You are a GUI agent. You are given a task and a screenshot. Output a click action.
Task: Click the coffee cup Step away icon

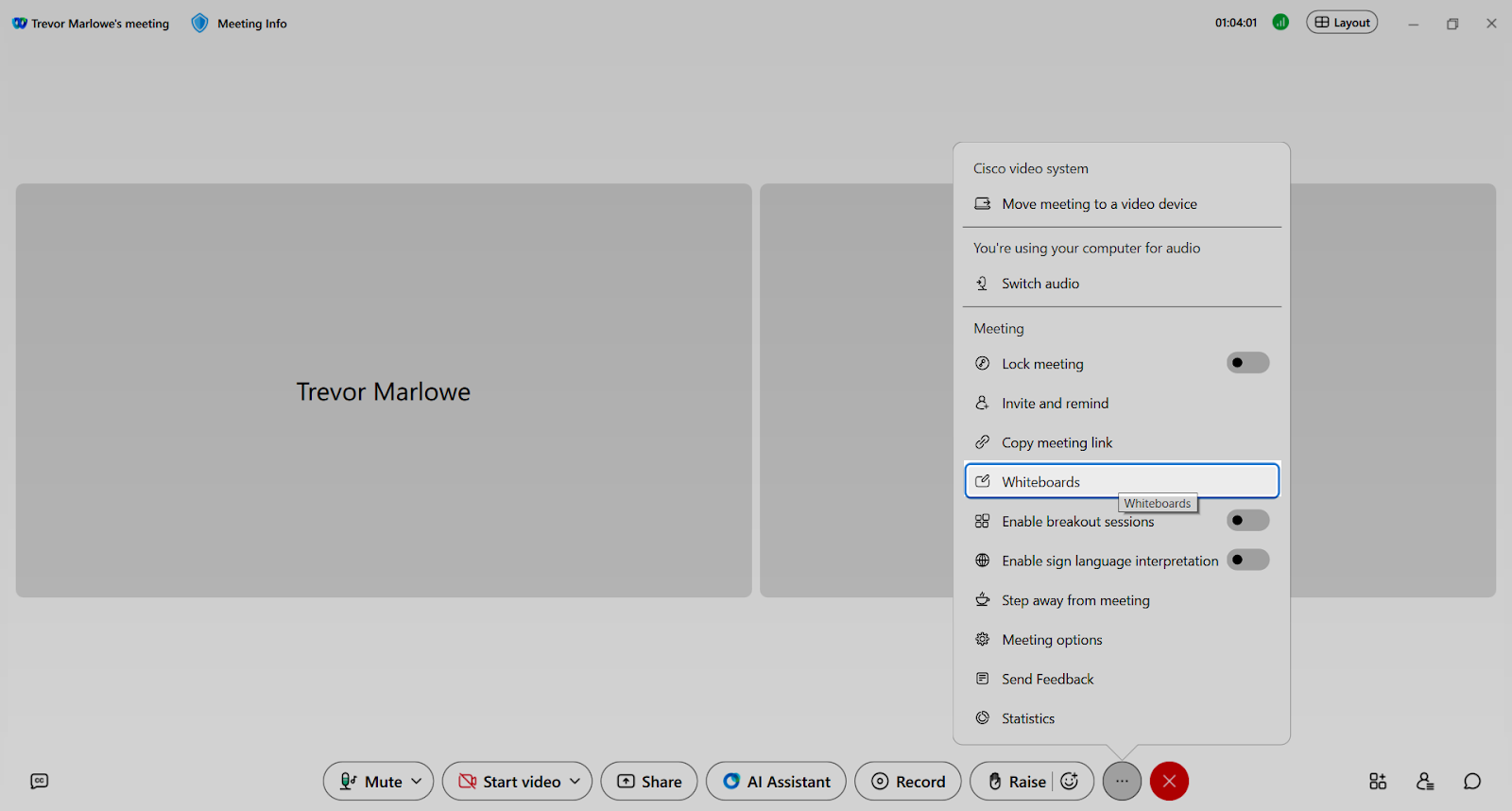point(983,599)
